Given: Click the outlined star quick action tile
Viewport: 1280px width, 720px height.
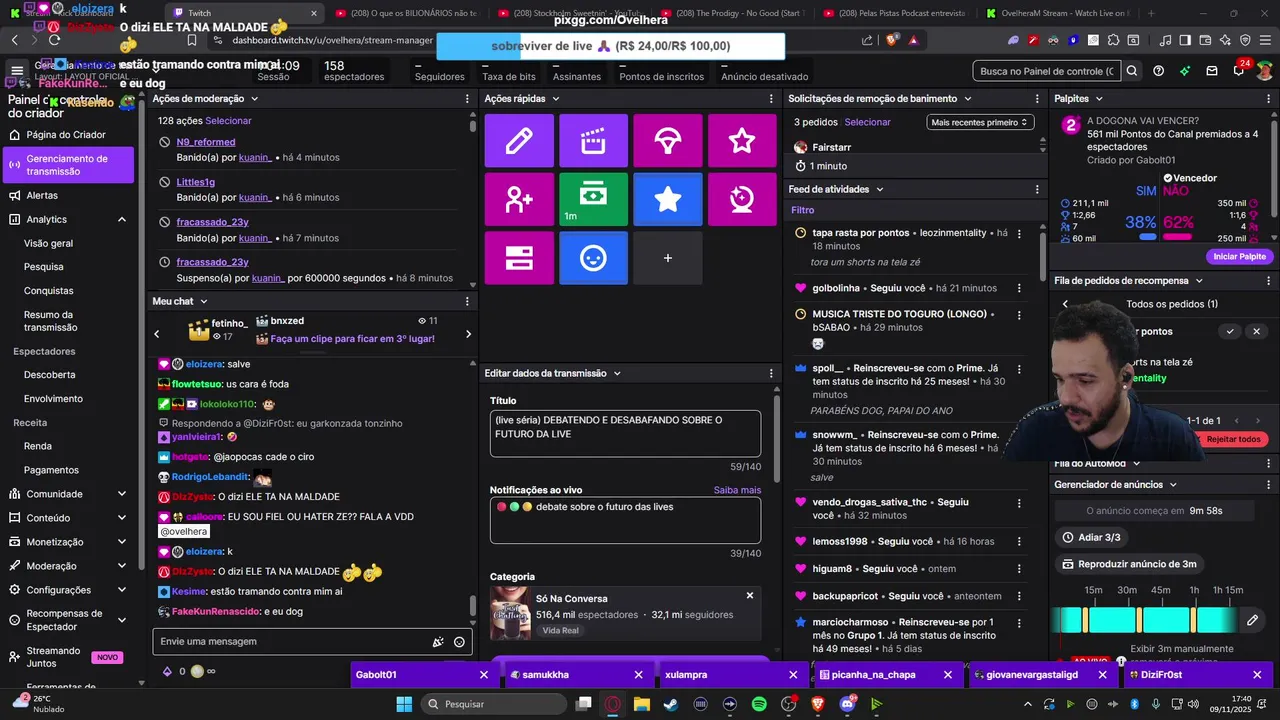Looking at the screenshot, I should pos(742,141).
